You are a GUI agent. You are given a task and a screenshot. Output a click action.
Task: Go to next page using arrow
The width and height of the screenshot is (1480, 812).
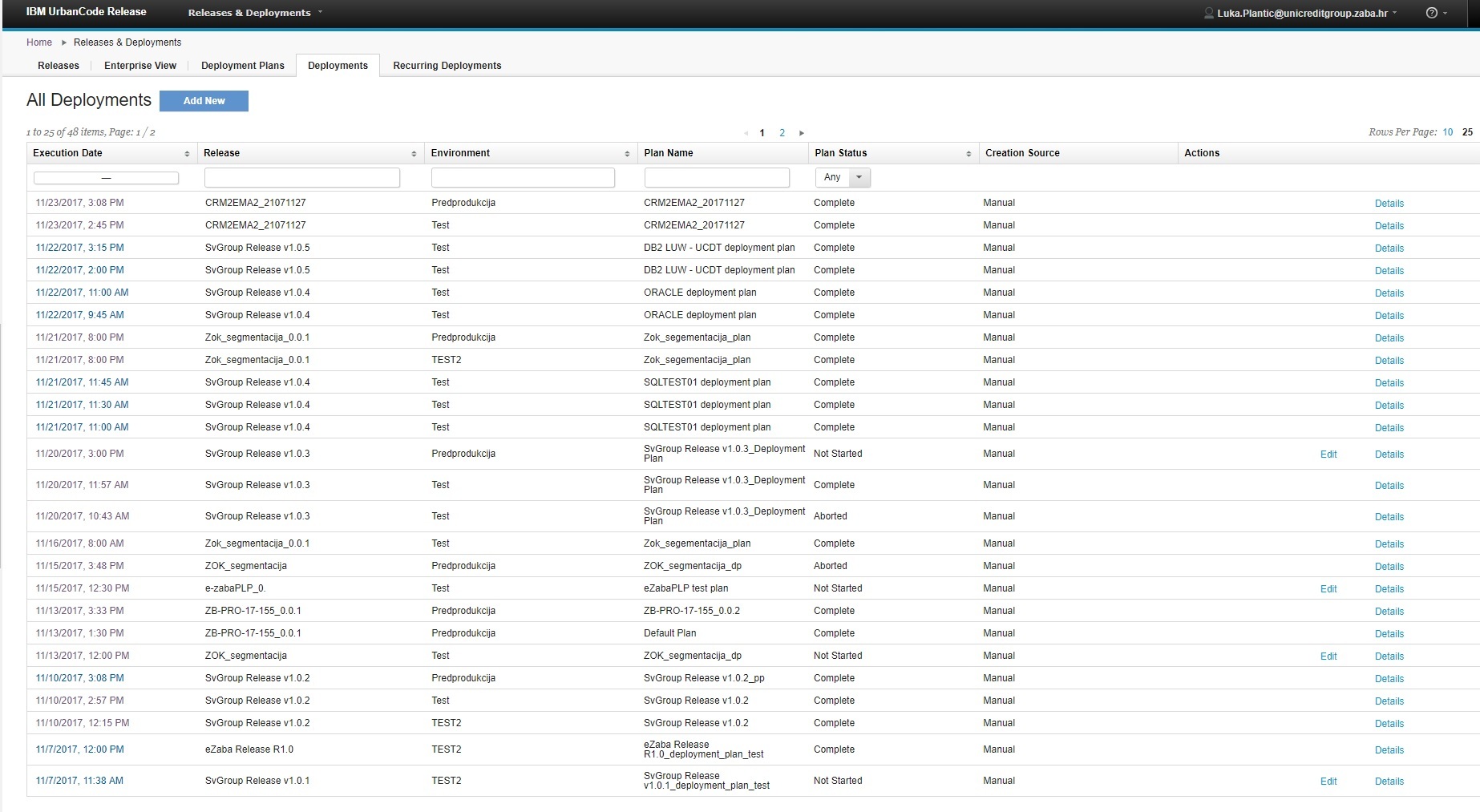801,133
